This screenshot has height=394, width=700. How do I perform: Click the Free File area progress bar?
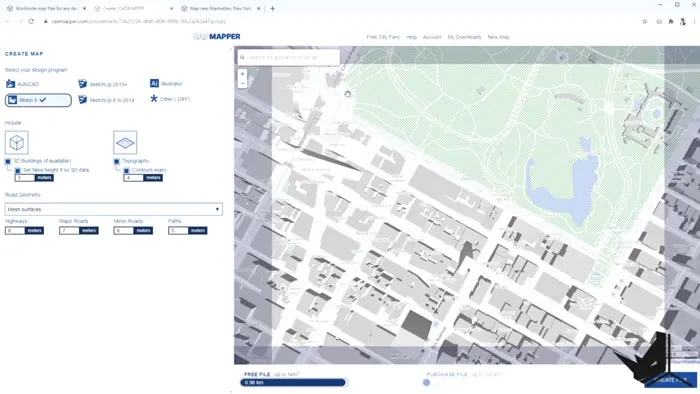[x=293, y=382]
